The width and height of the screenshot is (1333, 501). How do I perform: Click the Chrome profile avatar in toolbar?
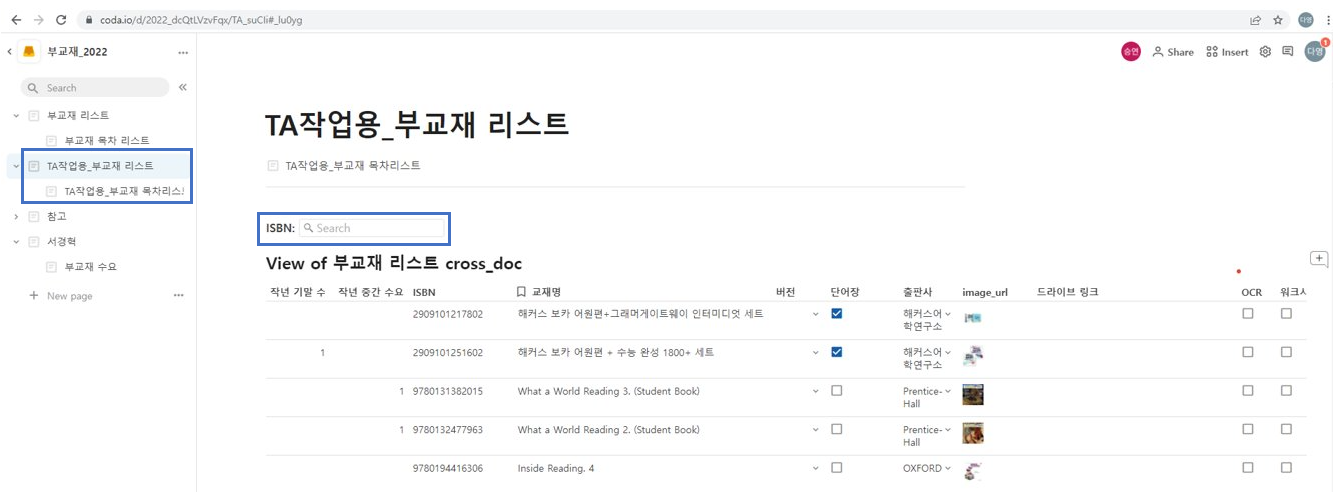pyautogui.click(x=1305, y=19)
